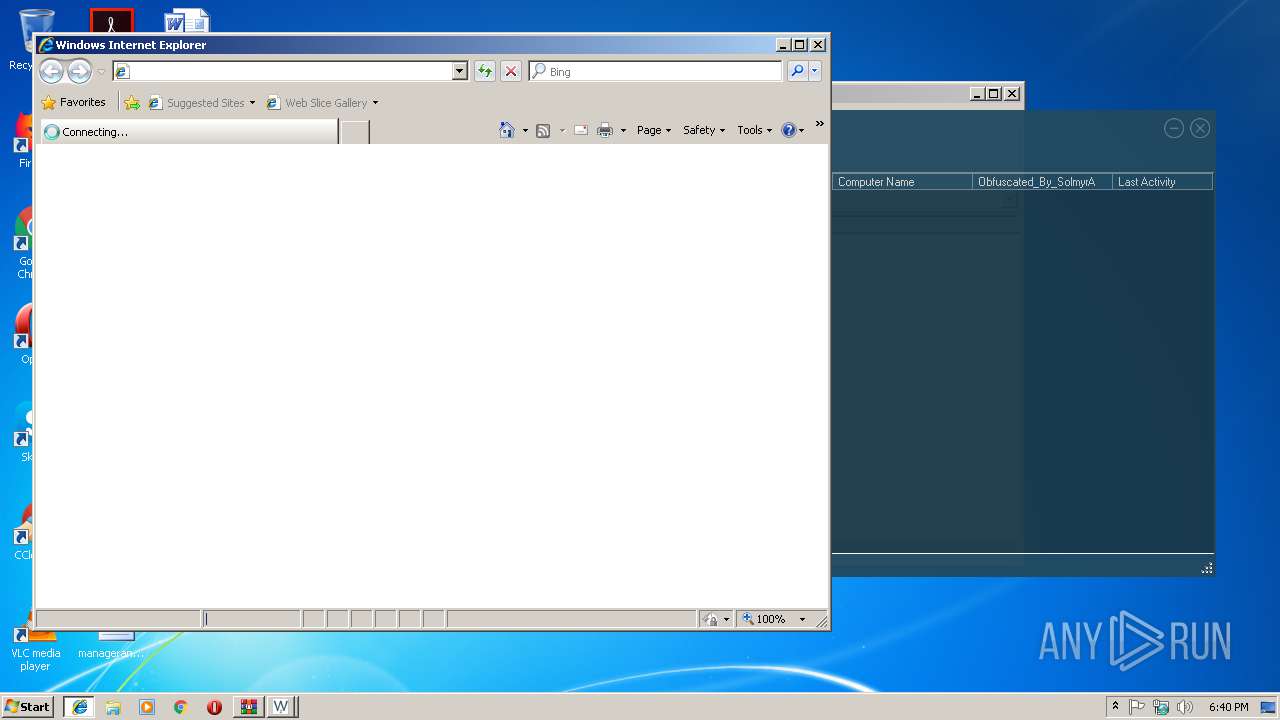The height and width of the screenshot is (720, 1280).
Task: Click the RSS feeds icon
Action: coord(543,130)
